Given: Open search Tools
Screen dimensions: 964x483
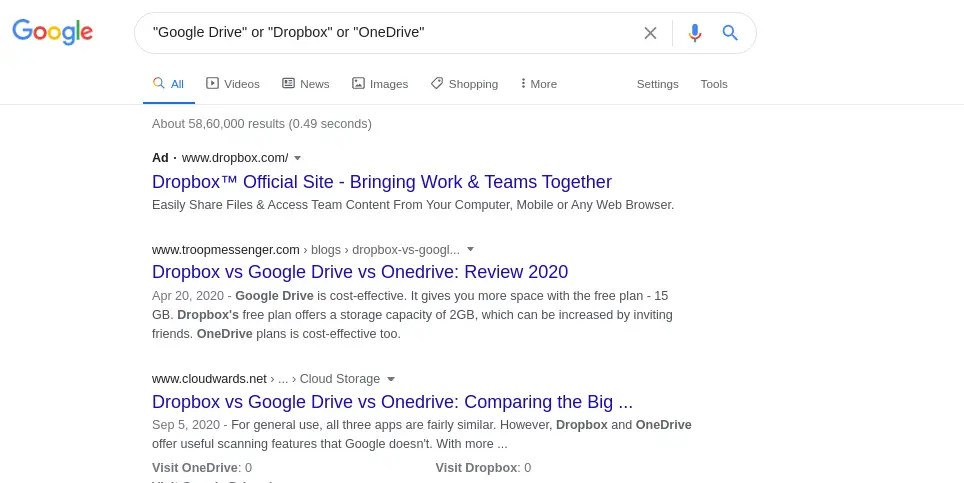Looking at the screenshot, I should 714,84.
